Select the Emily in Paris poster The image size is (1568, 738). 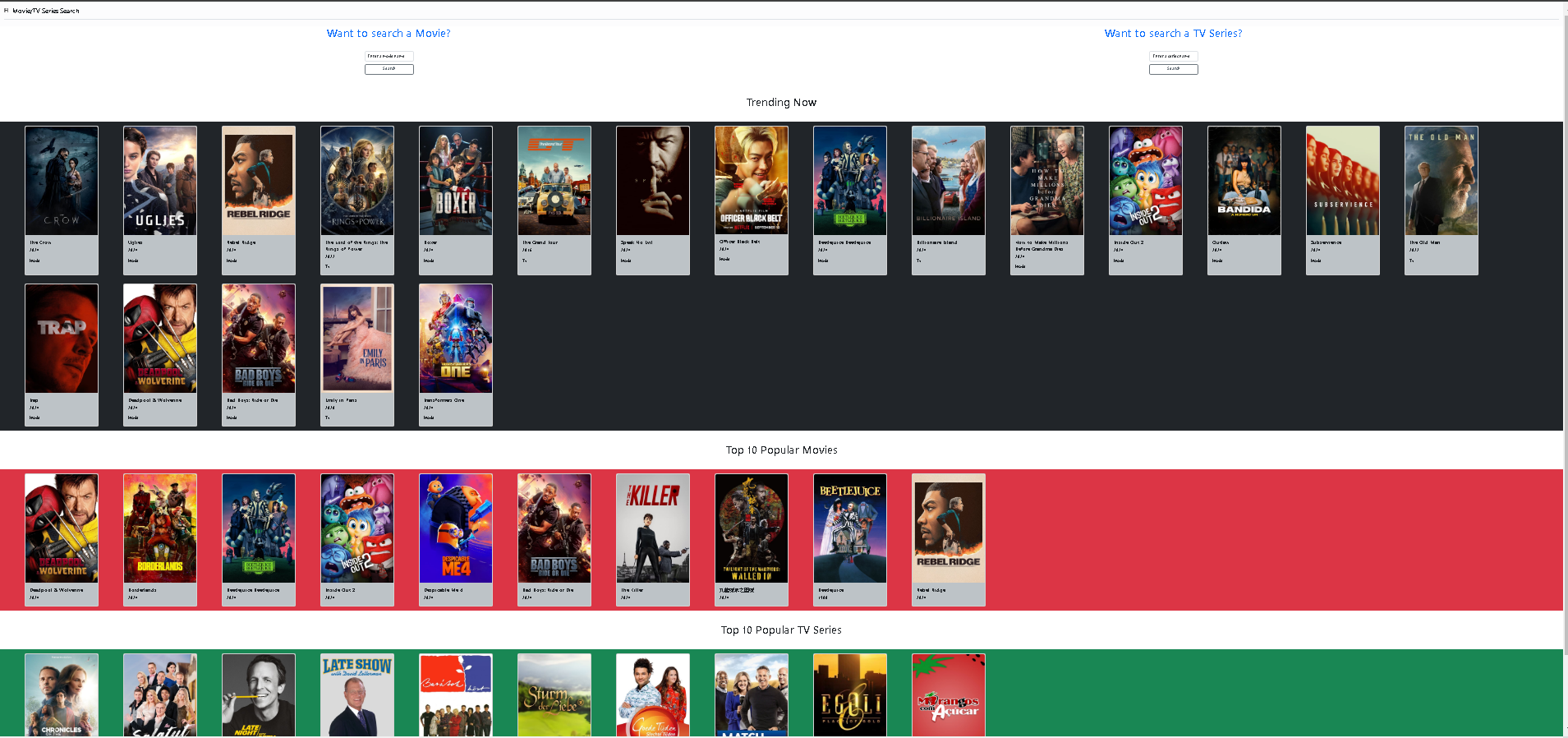tap(357, 339)
